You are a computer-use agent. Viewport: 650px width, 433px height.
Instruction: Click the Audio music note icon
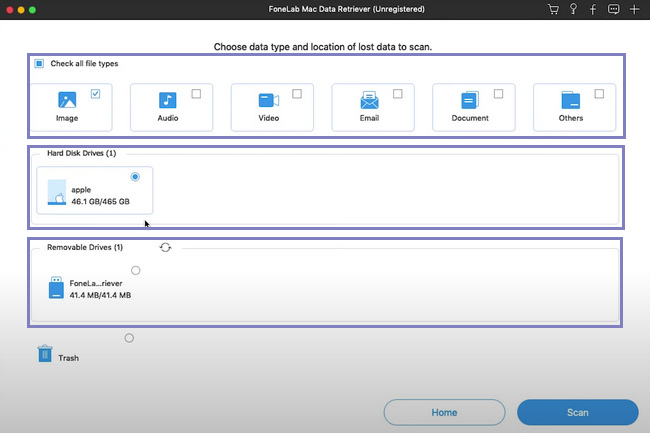(167, 100)
